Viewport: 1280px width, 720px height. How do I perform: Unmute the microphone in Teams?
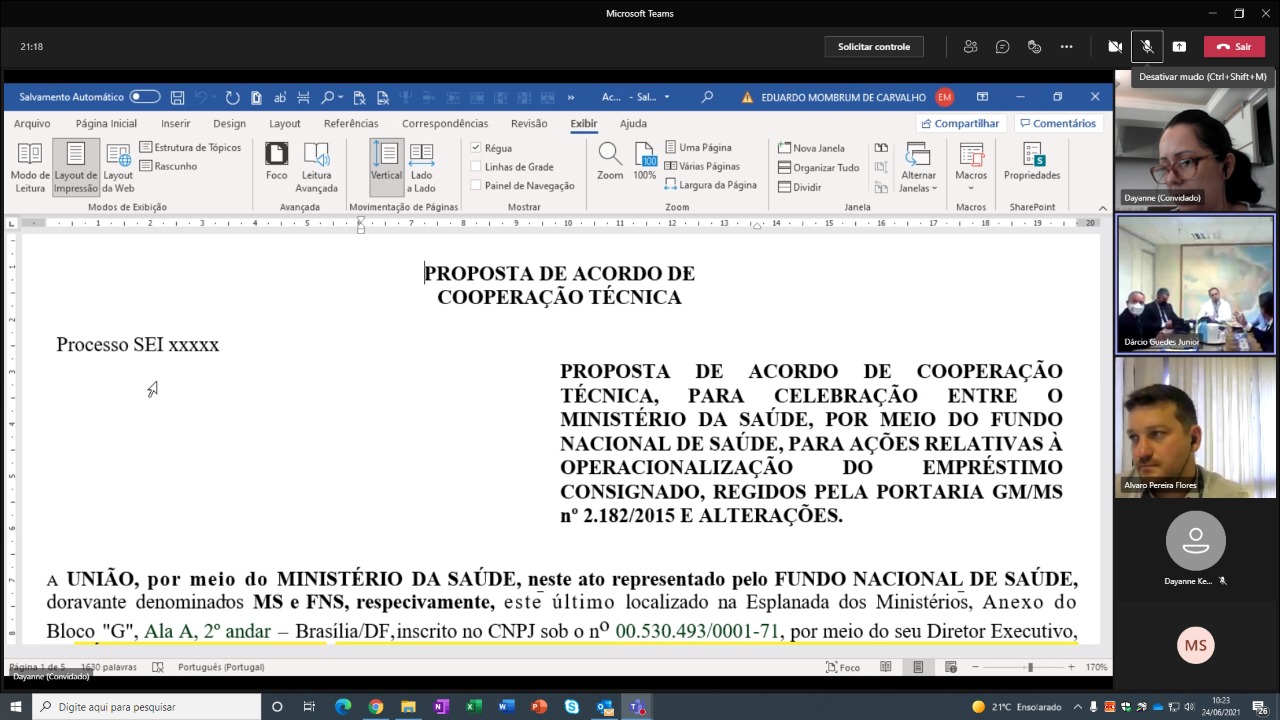[1147, 46]
